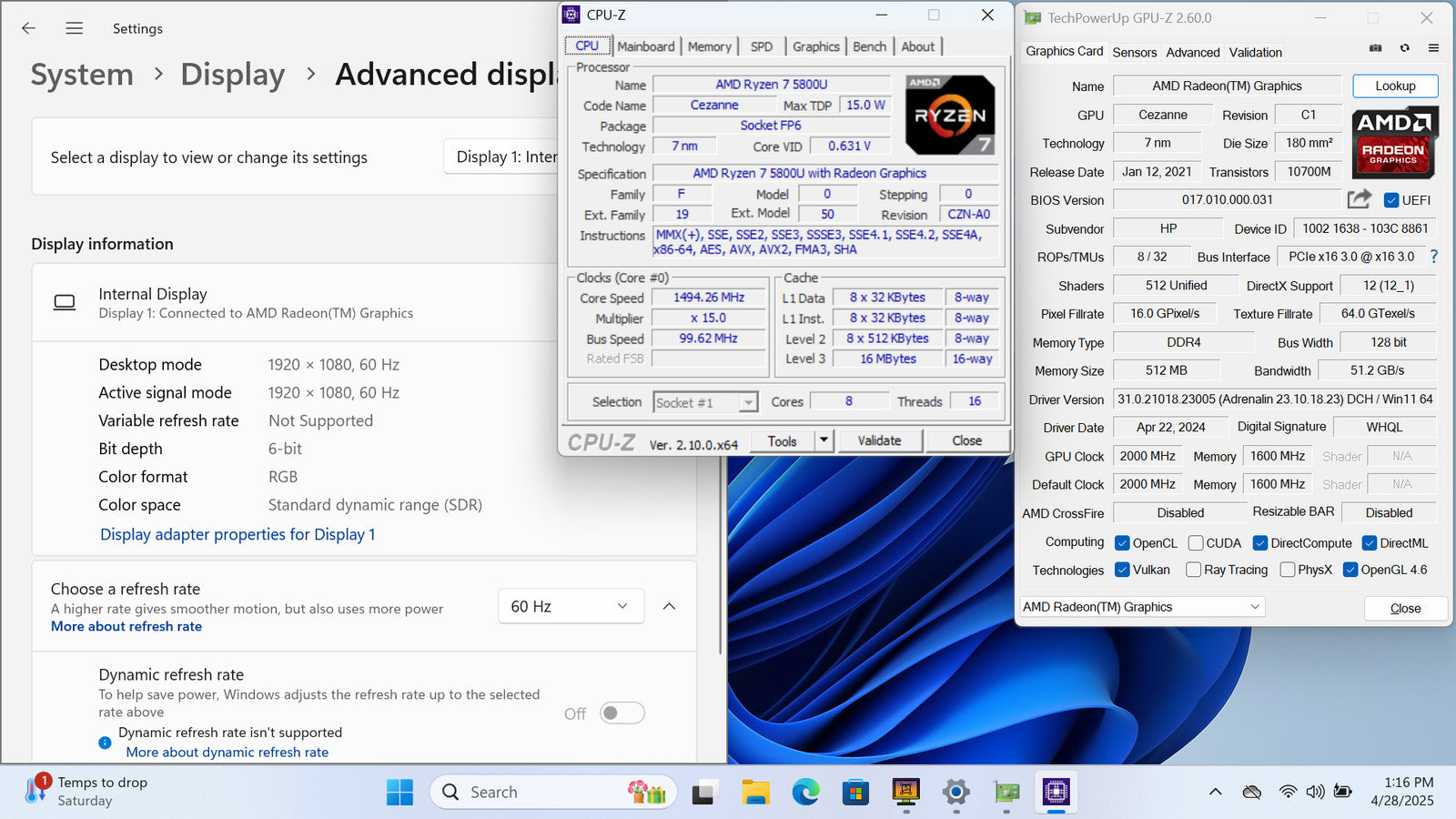
Task: Open File Explorer from the taskbar
Action: pyautogui.click(x=755, y=793)
